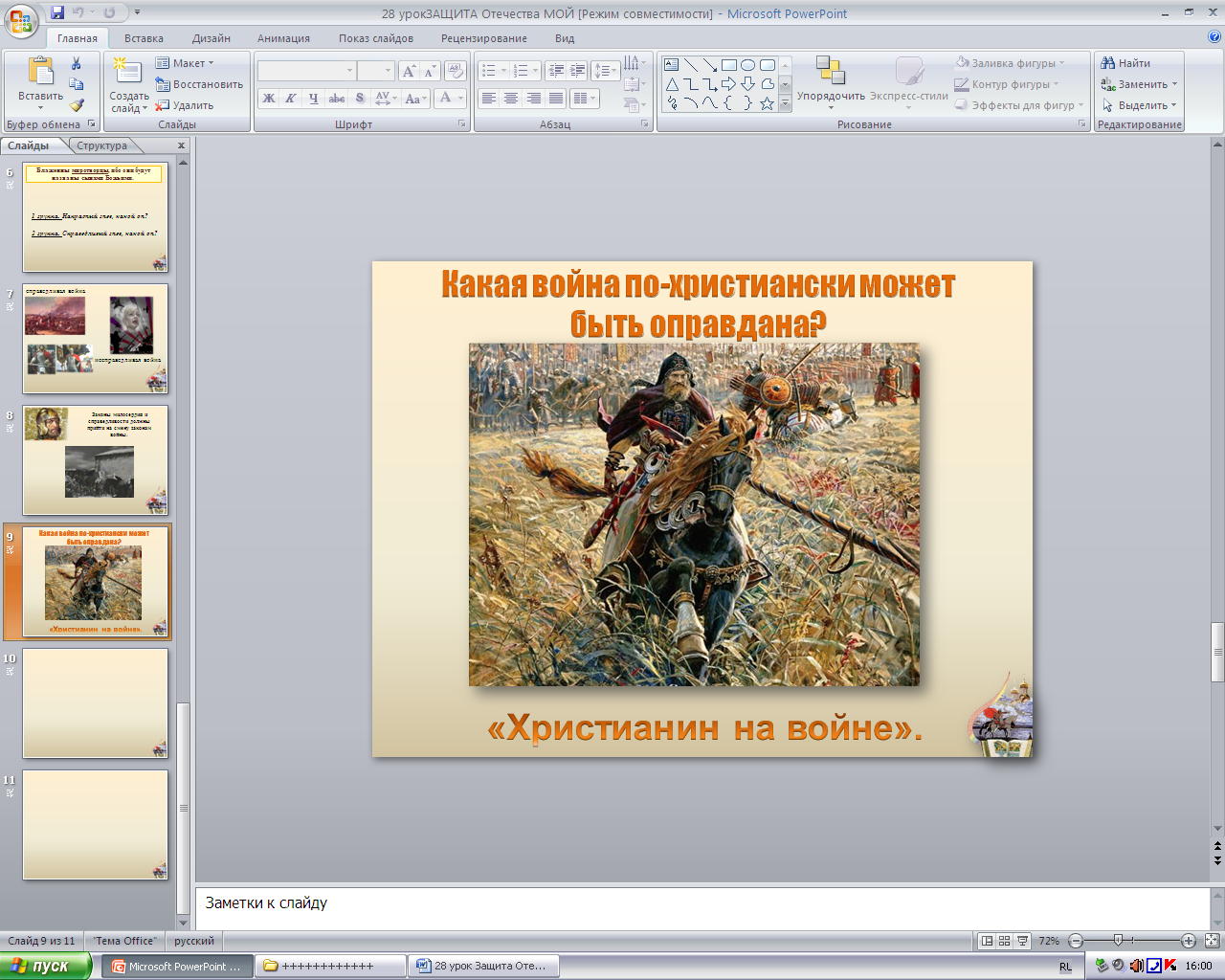This screenshot has height=980, width=1225.
Task: Toggle bold Ж formatting
Action: 269,98
